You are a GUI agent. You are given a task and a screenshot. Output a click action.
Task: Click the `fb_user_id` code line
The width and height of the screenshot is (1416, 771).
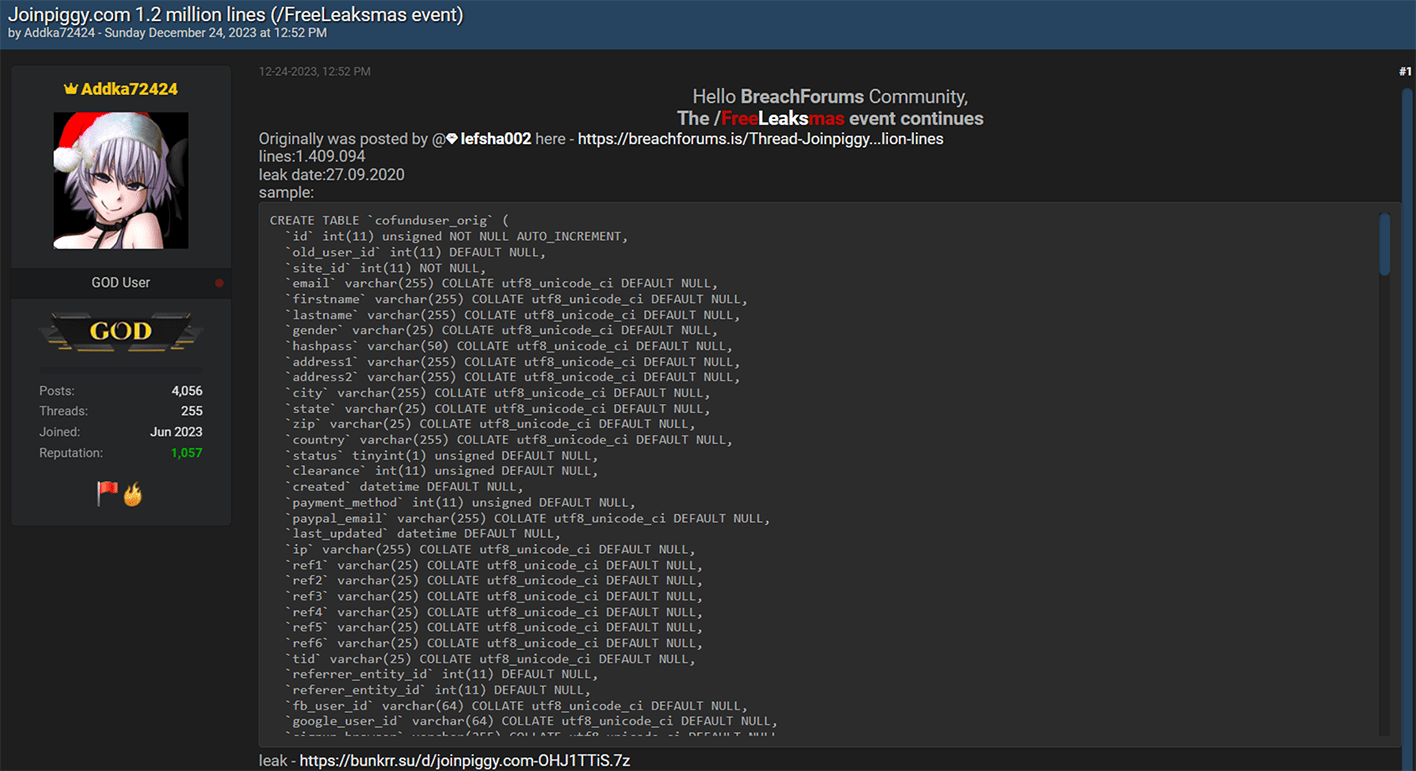point(517,706)
